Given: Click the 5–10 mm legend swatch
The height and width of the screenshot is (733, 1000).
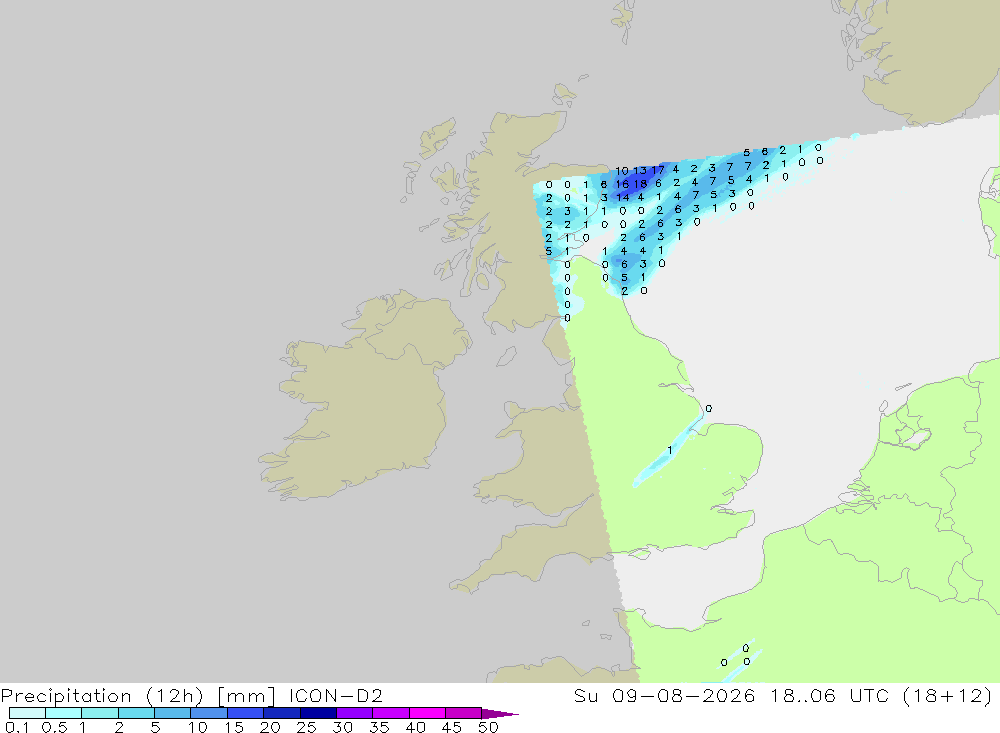Looking at the screenshot, I should click(x=172, y=713).
